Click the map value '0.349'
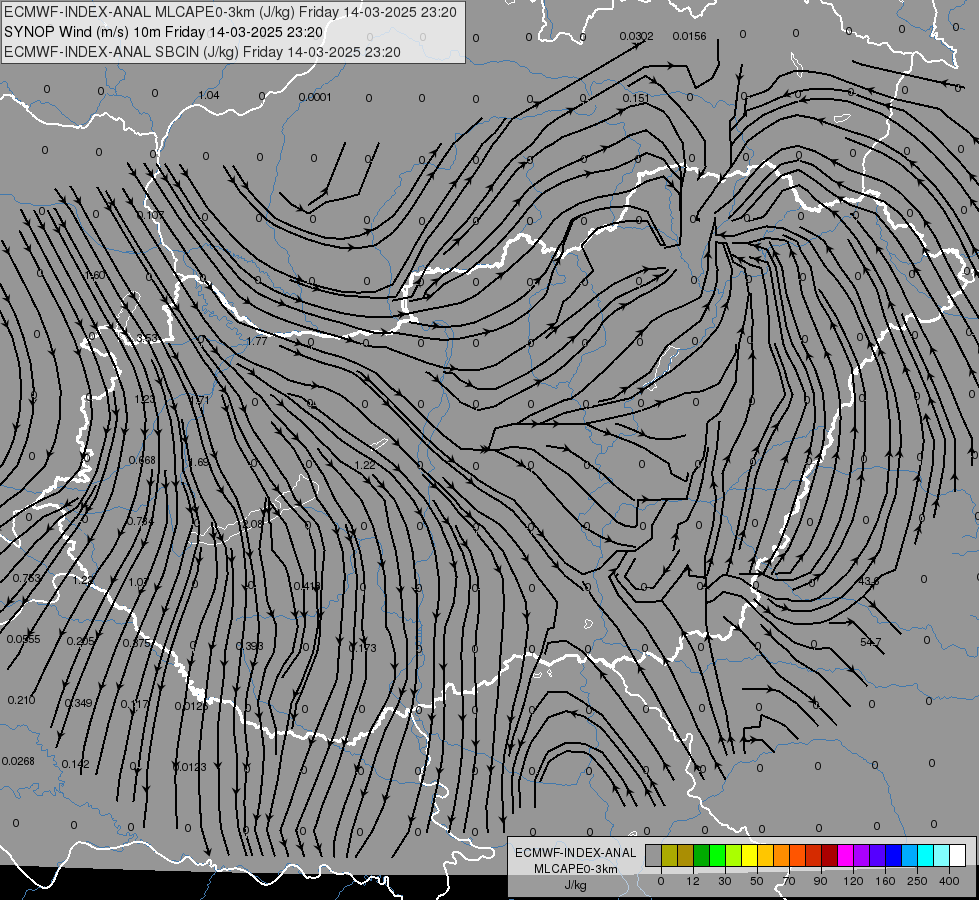 [78, 703]
